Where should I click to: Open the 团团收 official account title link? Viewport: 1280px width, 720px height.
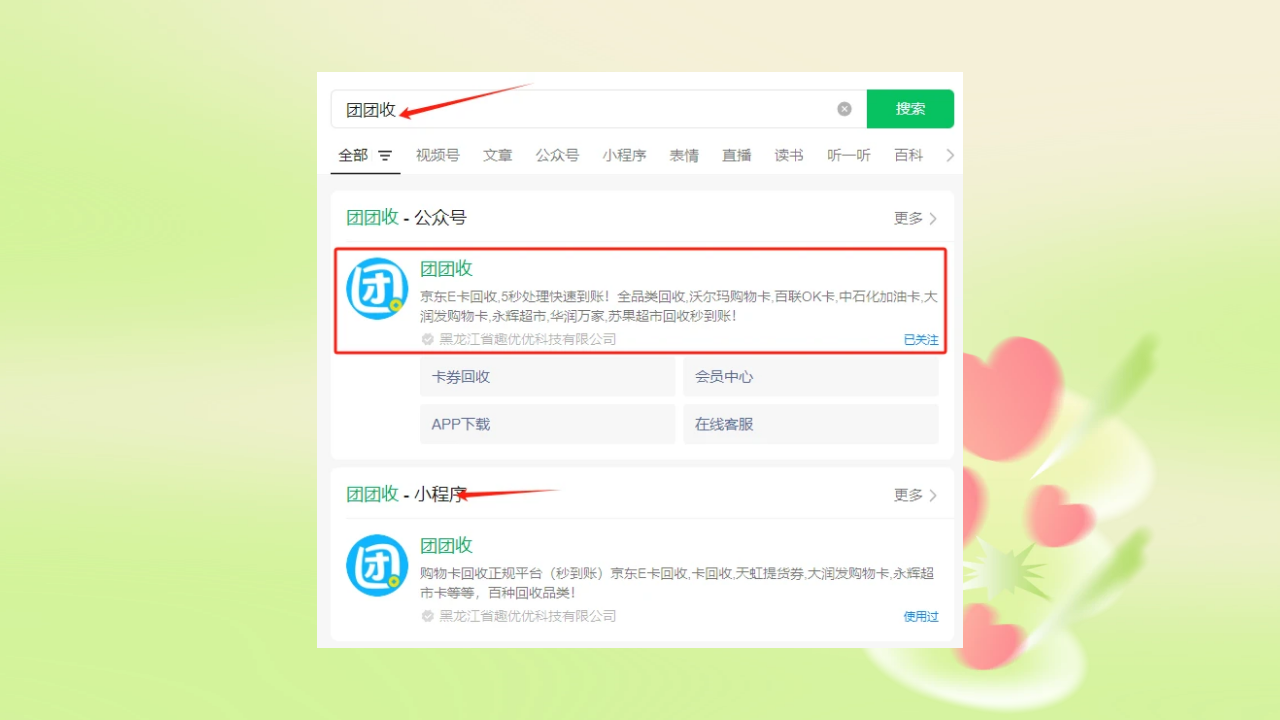click(446, 269)
